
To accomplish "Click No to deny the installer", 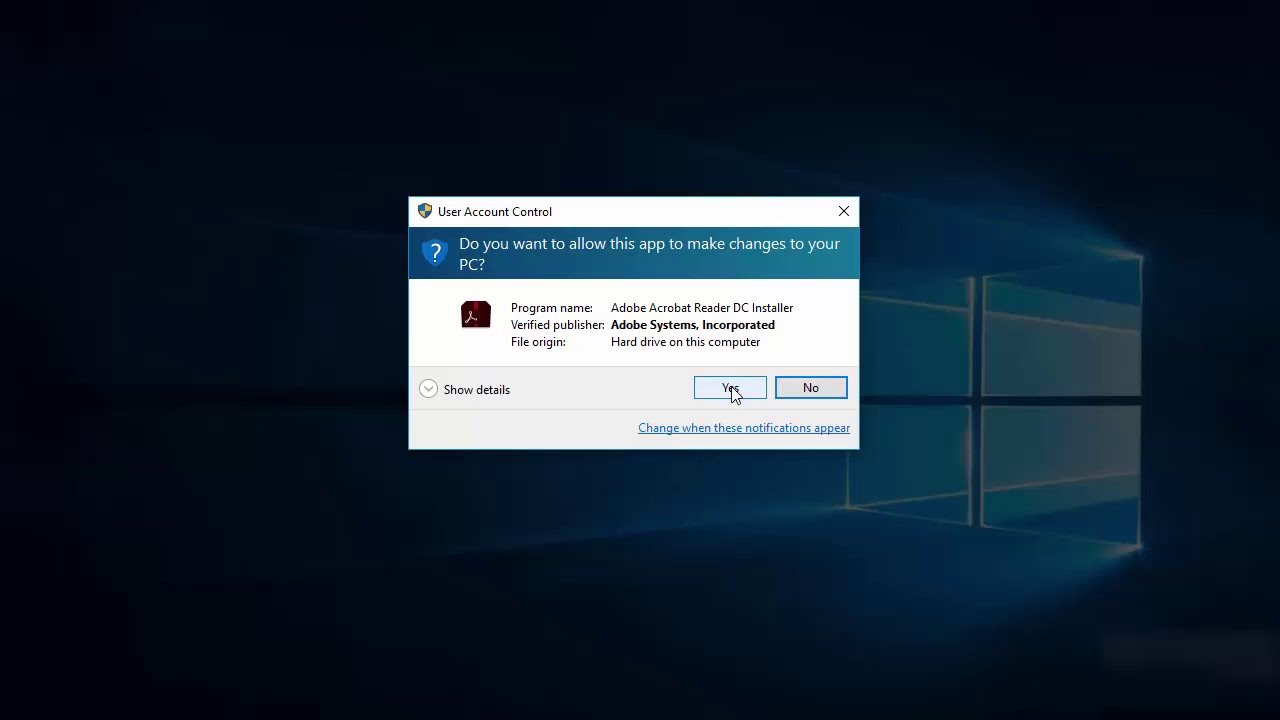I will pos(811,388).
